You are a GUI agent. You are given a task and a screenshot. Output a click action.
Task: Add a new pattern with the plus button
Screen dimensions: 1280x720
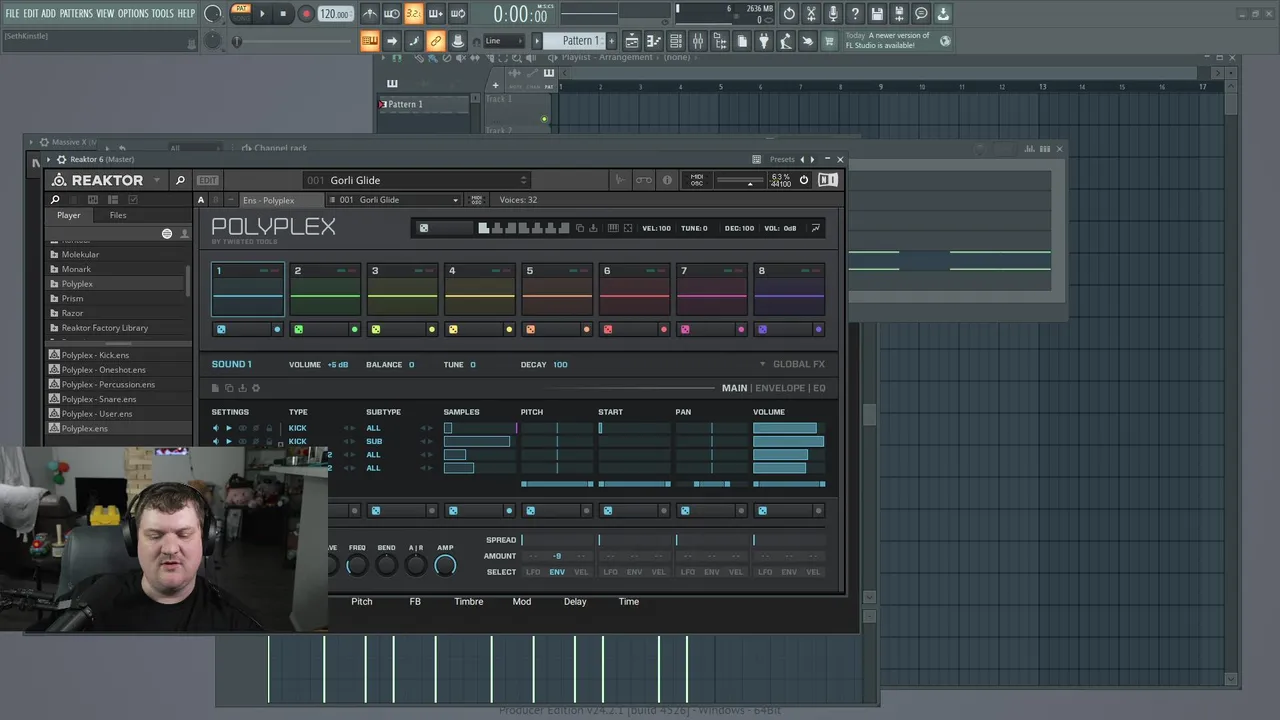[611, 41]
